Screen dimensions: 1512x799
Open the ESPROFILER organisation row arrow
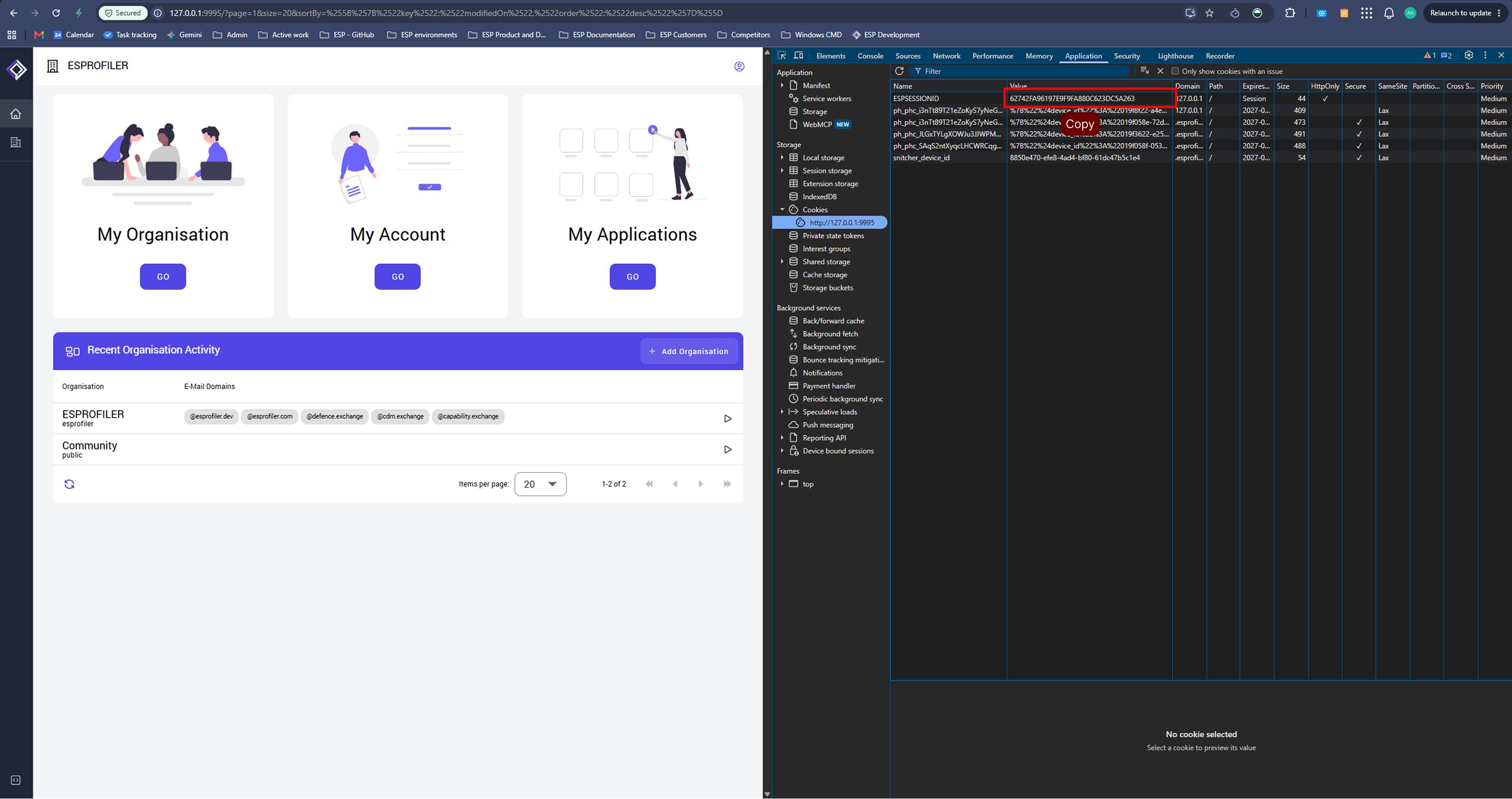pyautogui.click(x=728, y=418)
